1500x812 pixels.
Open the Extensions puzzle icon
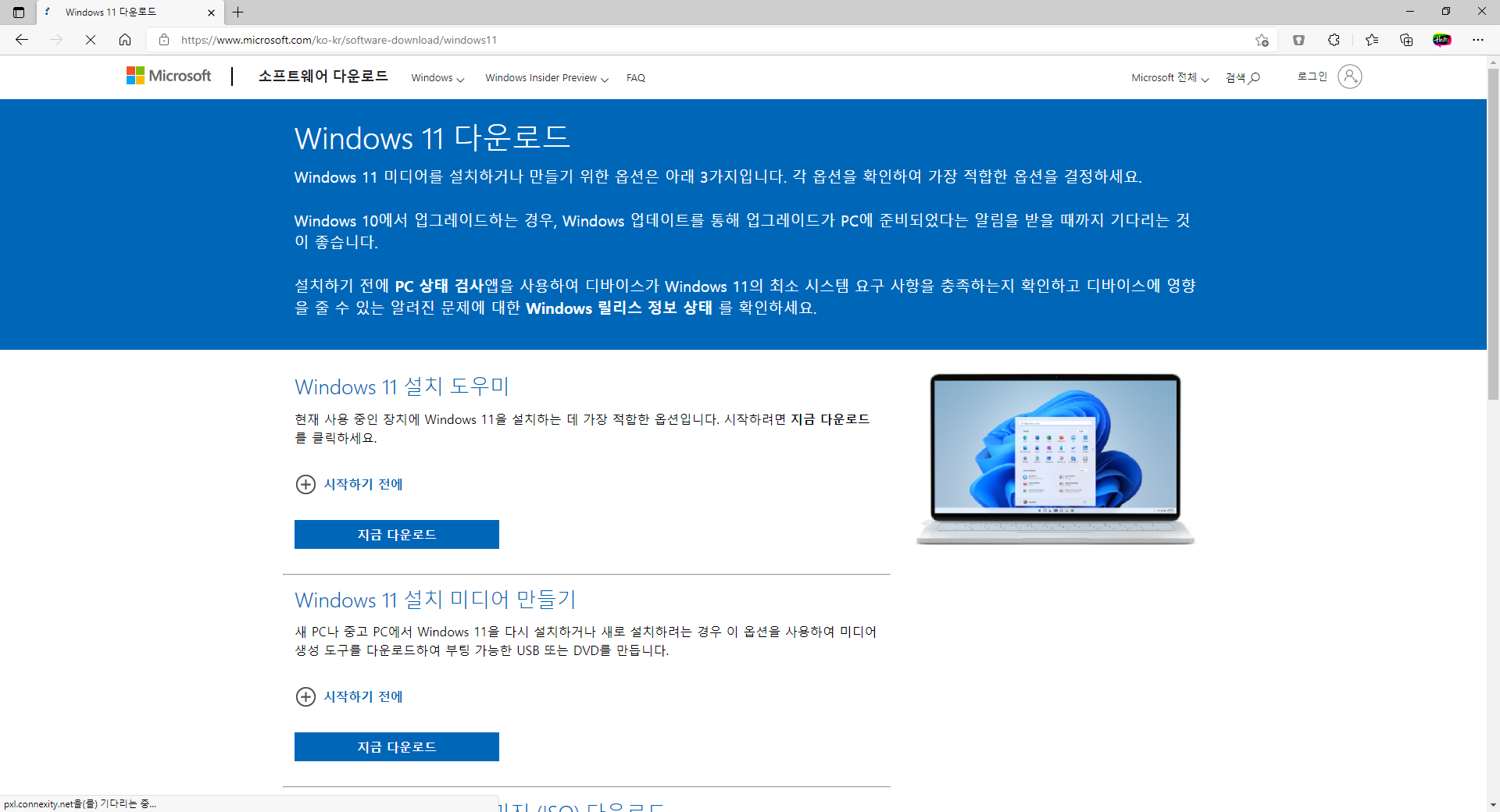coord(1334,40)
